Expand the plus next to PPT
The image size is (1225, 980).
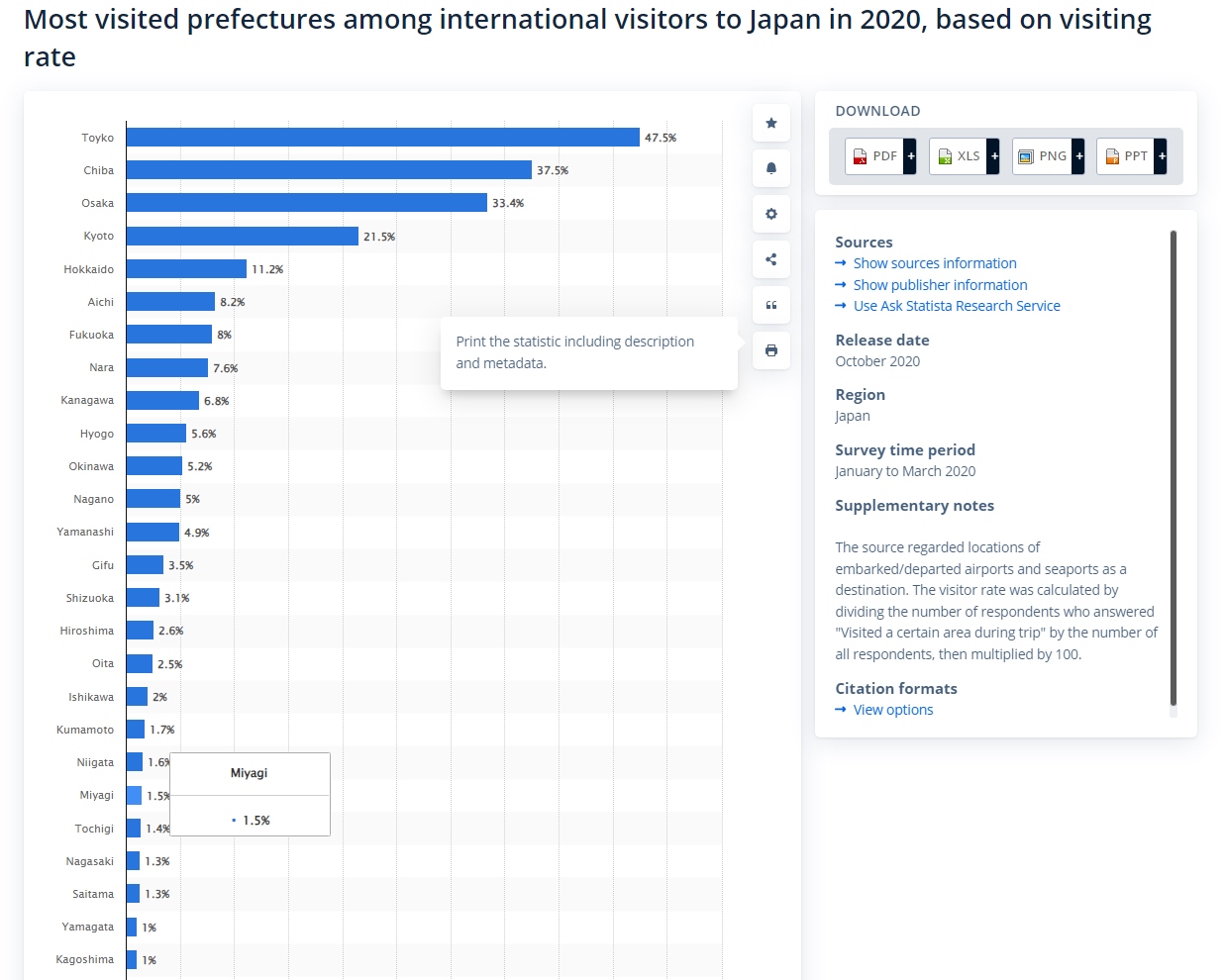[1162, 156]
